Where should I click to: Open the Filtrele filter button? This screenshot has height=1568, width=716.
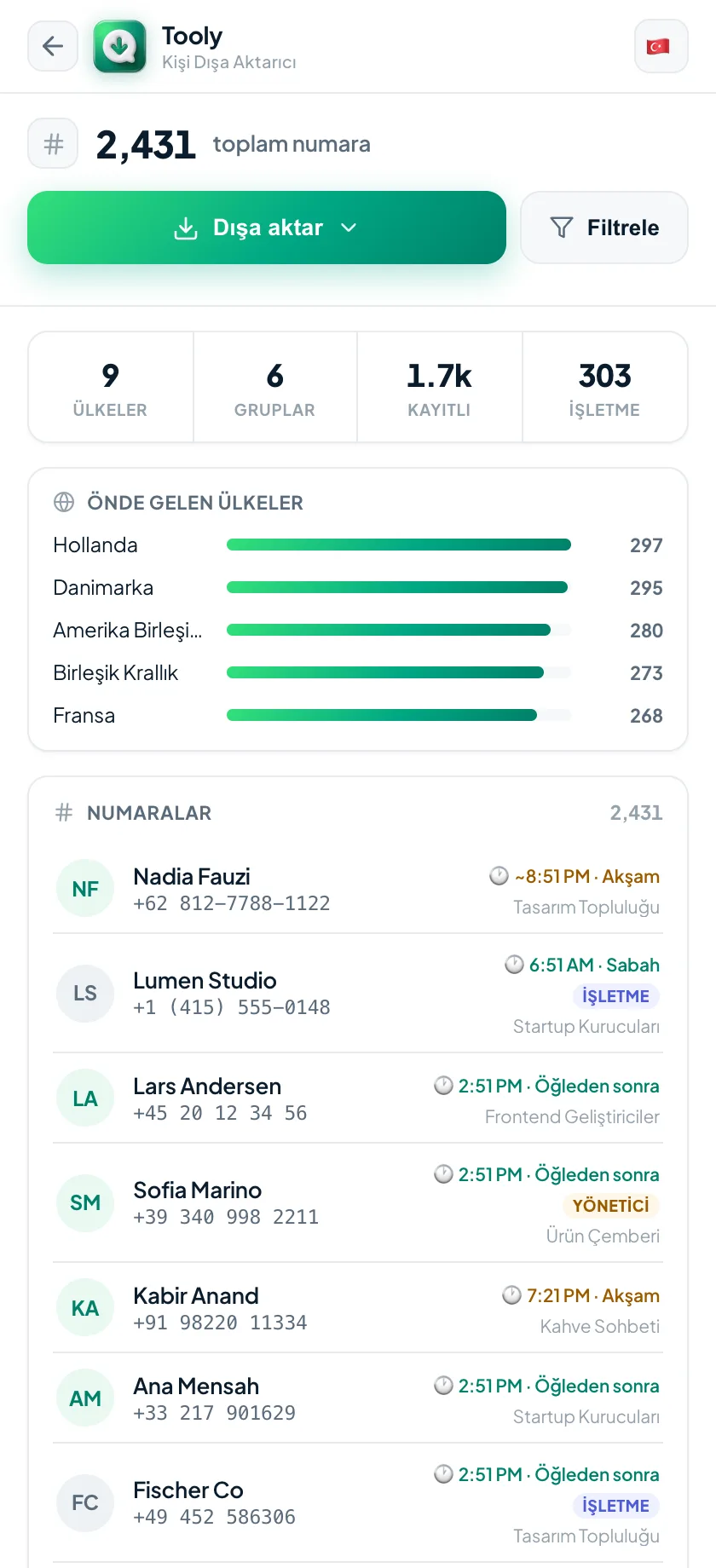[603, 228]
